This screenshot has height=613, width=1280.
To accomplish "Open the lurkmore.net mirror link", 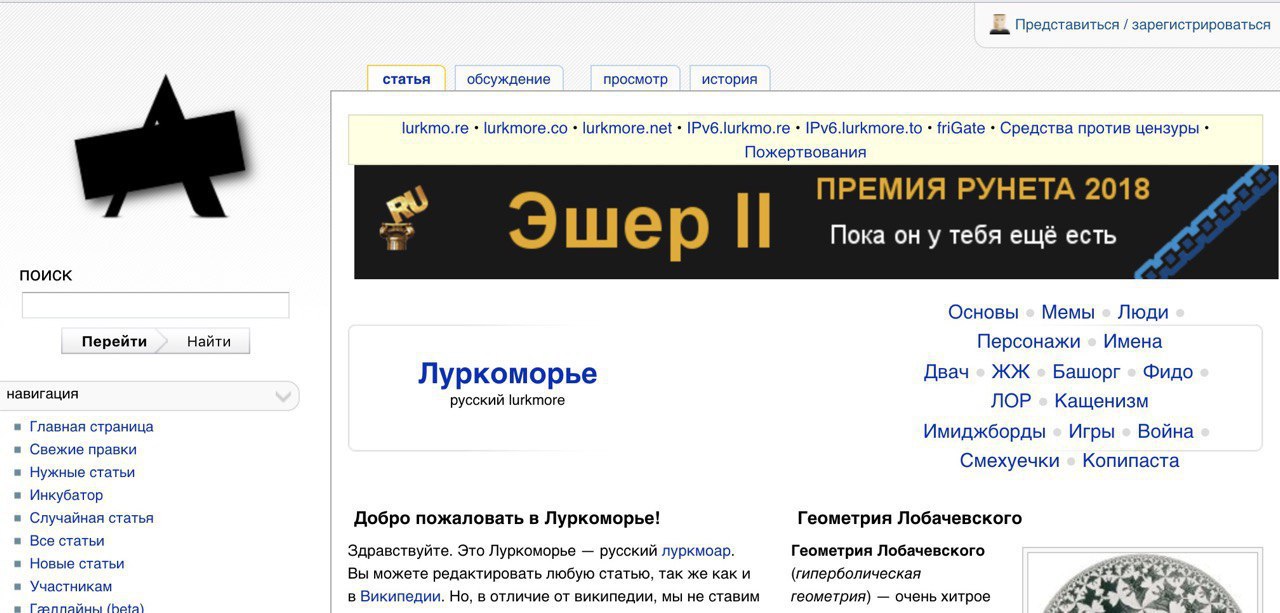I will (x=627, y=128).
